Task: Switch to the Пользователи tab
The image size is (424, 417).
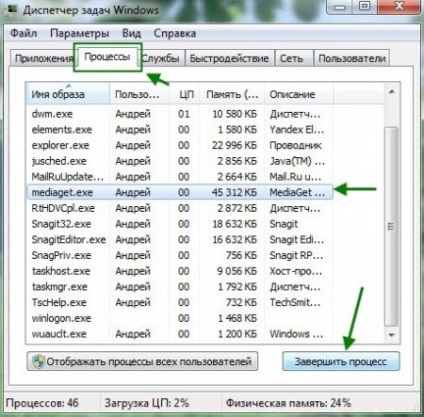Action: (x=352, y=58)
